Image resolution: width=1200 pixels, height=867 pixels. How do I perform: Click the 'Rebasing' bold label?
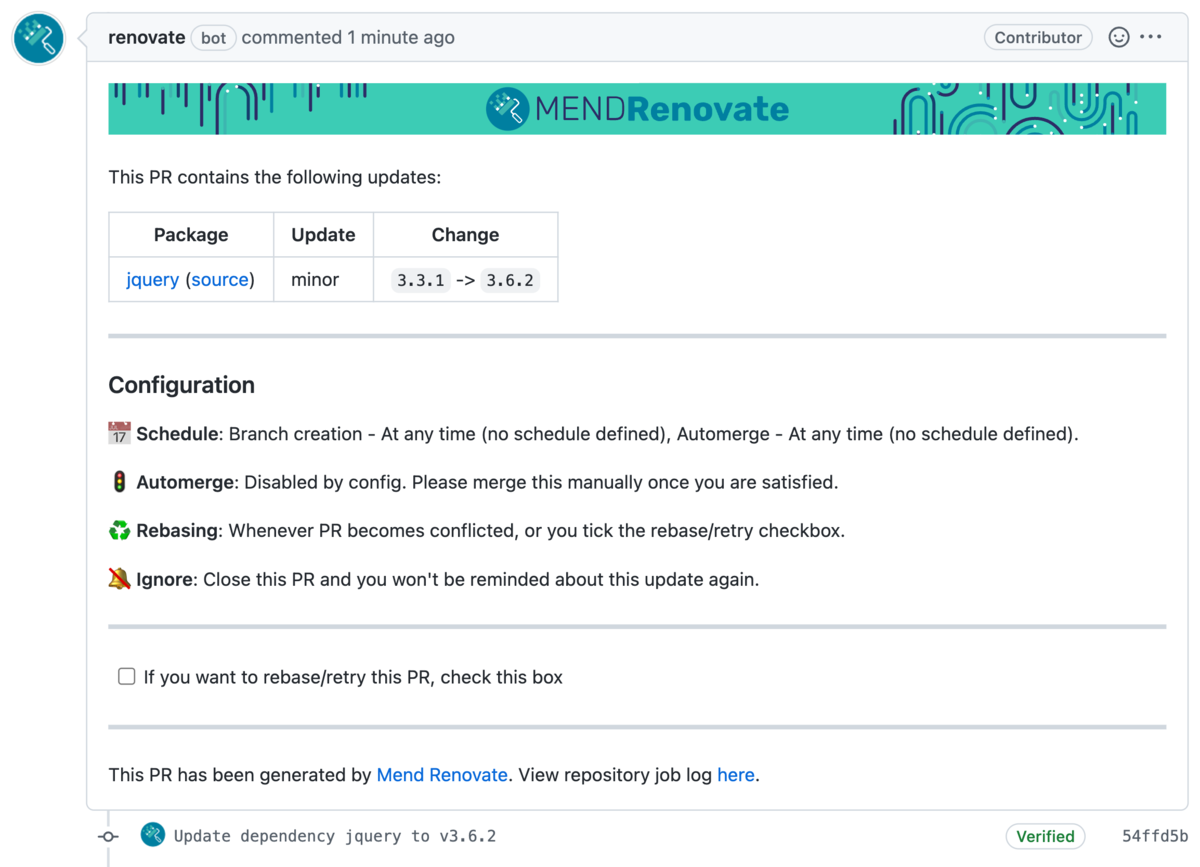click(x=177, y=530)
